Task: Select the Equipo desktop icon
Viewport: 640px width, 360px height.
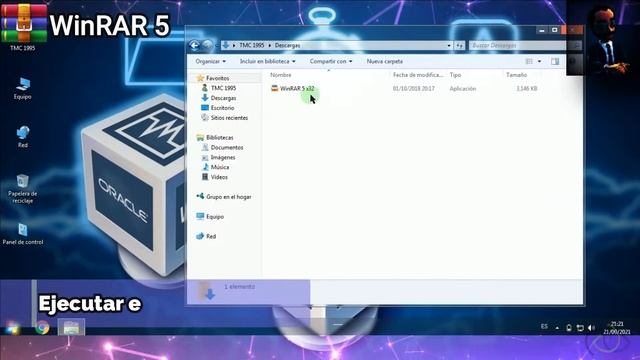Action: pos(22,89)
